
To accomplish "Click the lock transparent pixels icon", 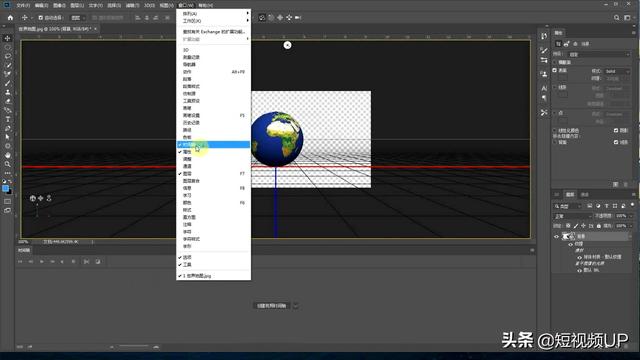I will (568, 226).
